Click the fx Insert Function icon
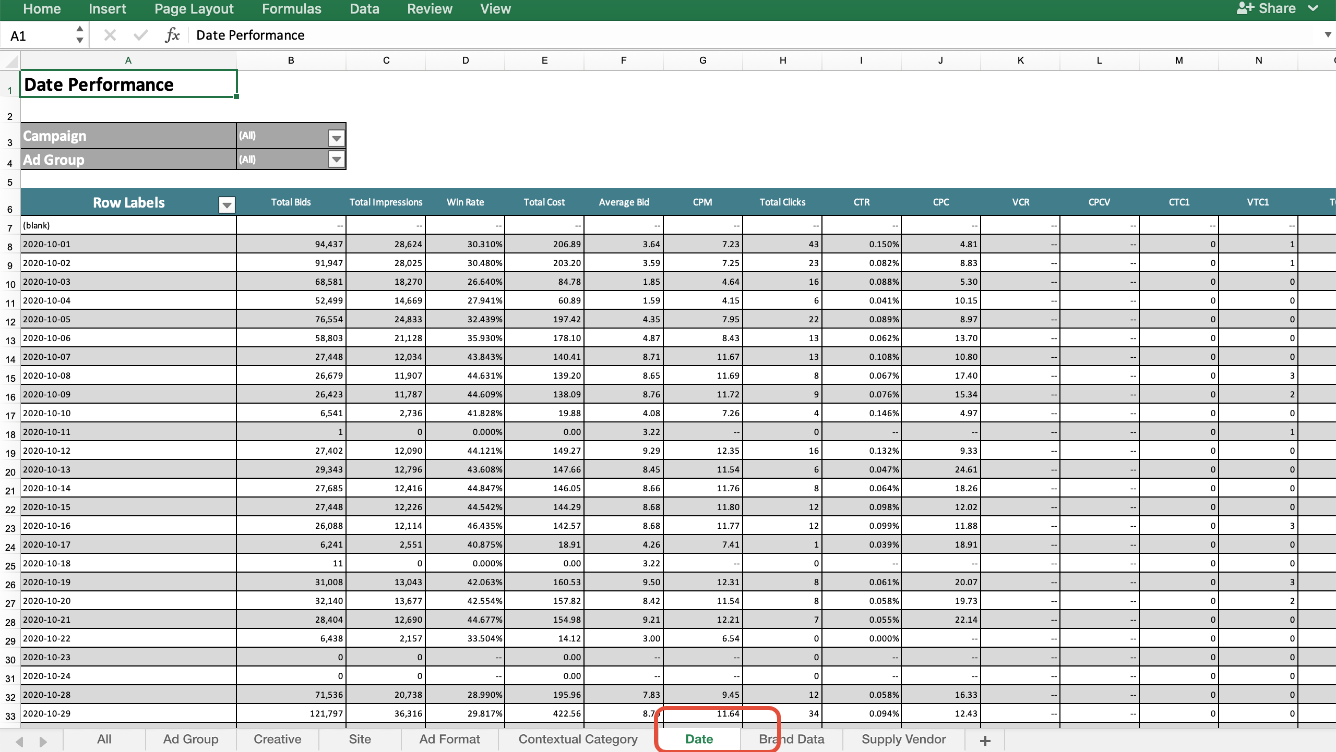This screenshot has height=752, width=1336. 172,35
